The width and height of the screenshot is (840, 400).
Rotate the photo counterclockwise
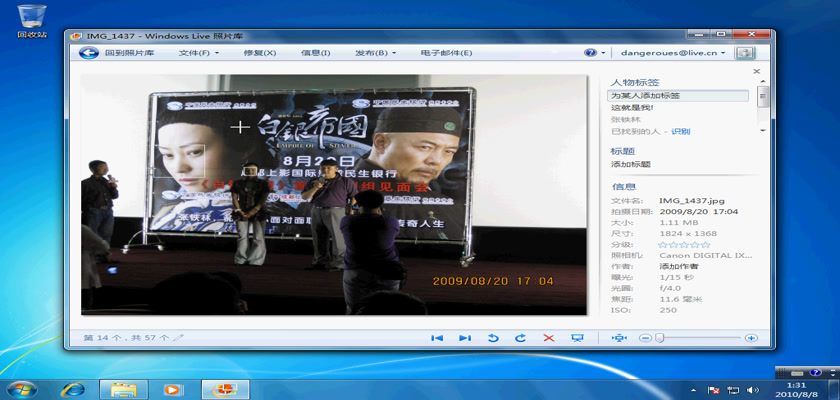(493, 338)
